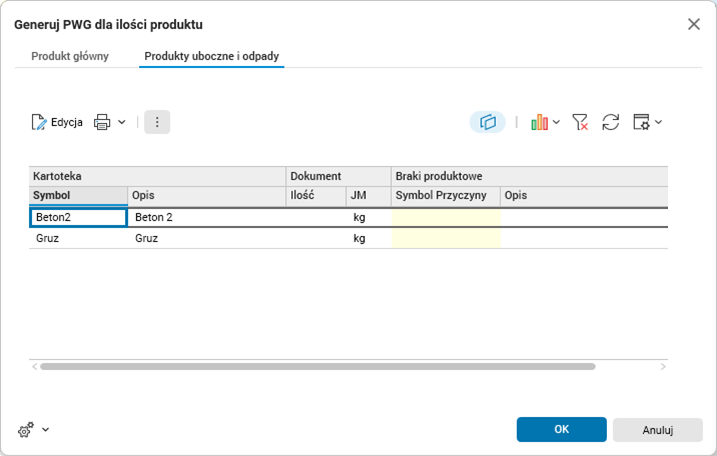Expand the printer dropdown arrow
Screen dimensions: 717x456
(122, 122)
